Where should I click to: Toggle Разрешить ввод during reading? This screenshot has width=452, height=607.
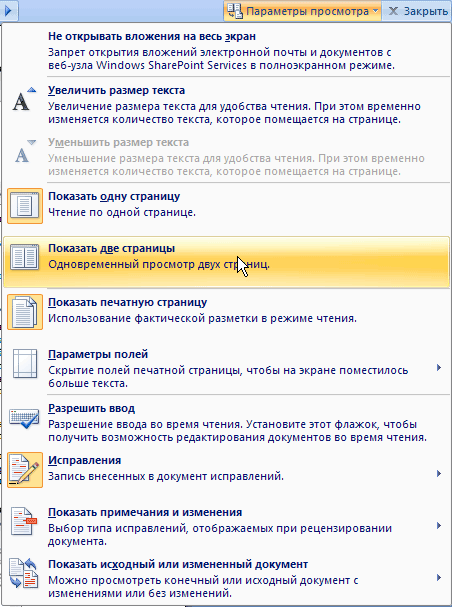[x=226, y=423]
